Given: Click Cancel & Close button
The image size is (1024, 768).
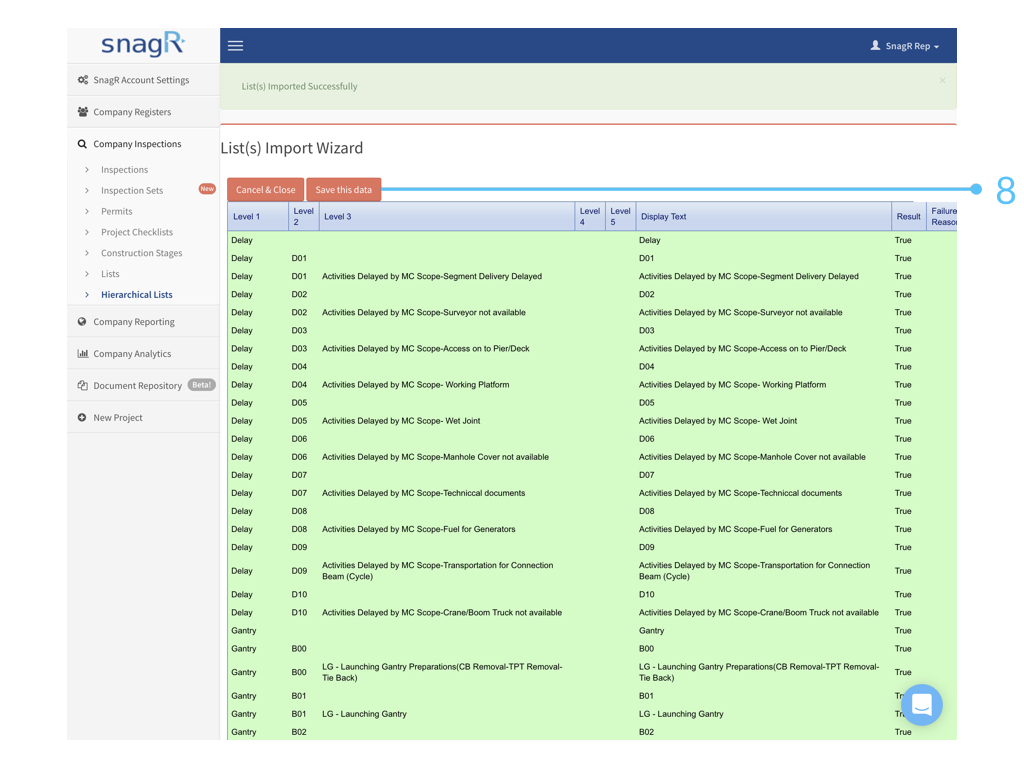Looking at the screenshot, I should [x=265, y=189].
